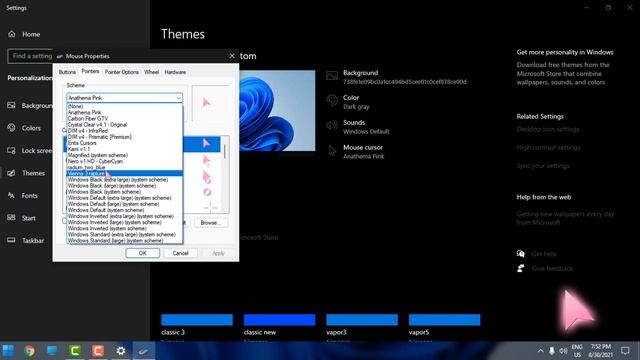This screenshot has height=360, width=640.
Task: Click the Get help icon
Action: coord(520,254)
